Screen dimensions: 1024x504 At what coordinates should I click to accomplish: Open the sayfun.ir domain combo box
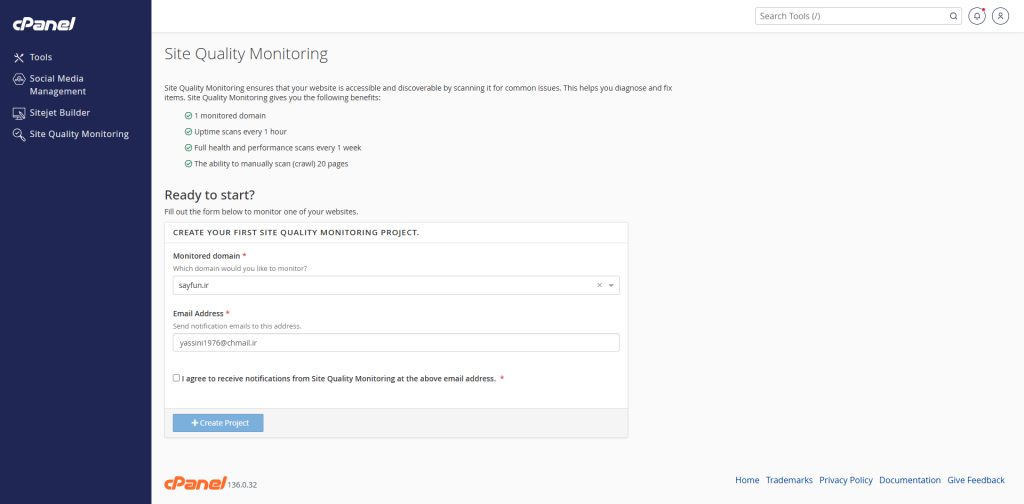pos(396,285)
